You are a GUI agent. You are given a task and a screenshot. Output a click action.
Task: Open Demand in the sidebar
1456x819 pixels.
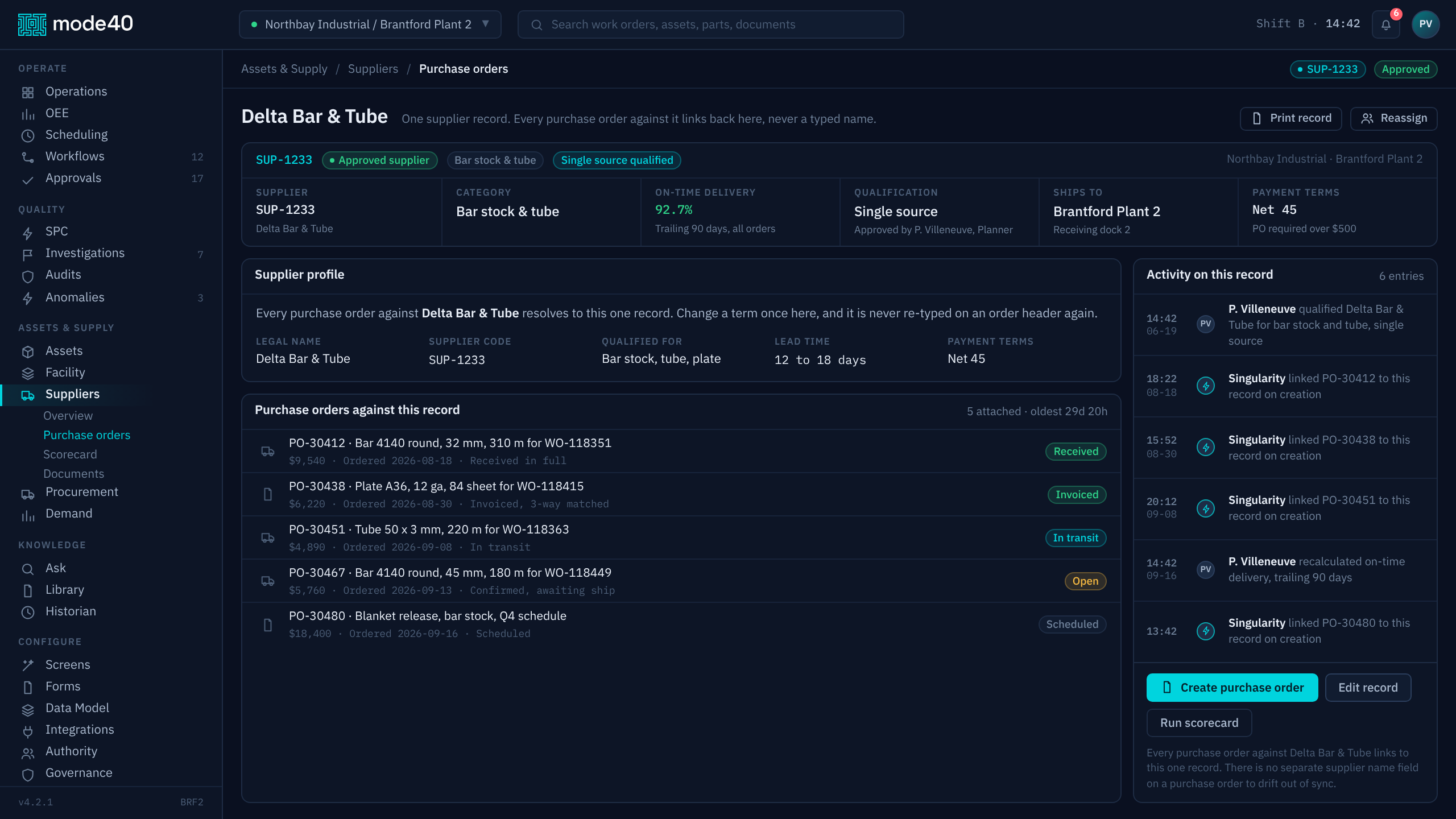pyautogui.click(x=111, y=514)
